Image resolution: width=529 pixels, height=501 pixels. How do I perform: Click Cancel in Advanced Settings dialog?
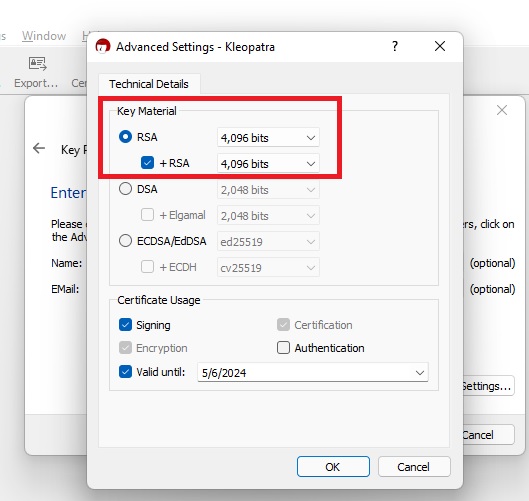click(x=414, y=467)
